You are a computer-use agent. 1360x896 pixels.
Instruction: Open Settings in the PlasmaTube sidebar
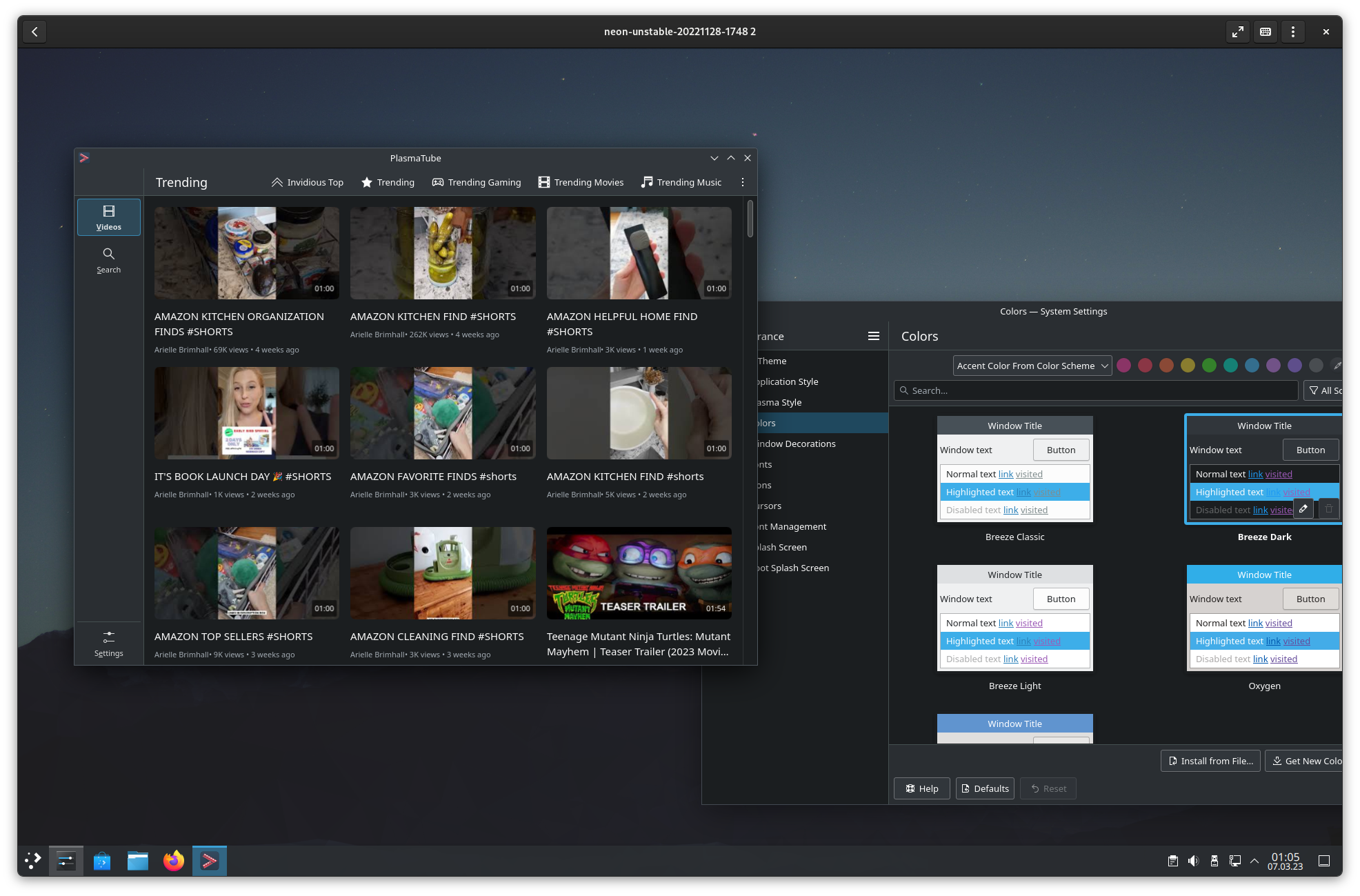pyautogui.click(x=109, y=644)
